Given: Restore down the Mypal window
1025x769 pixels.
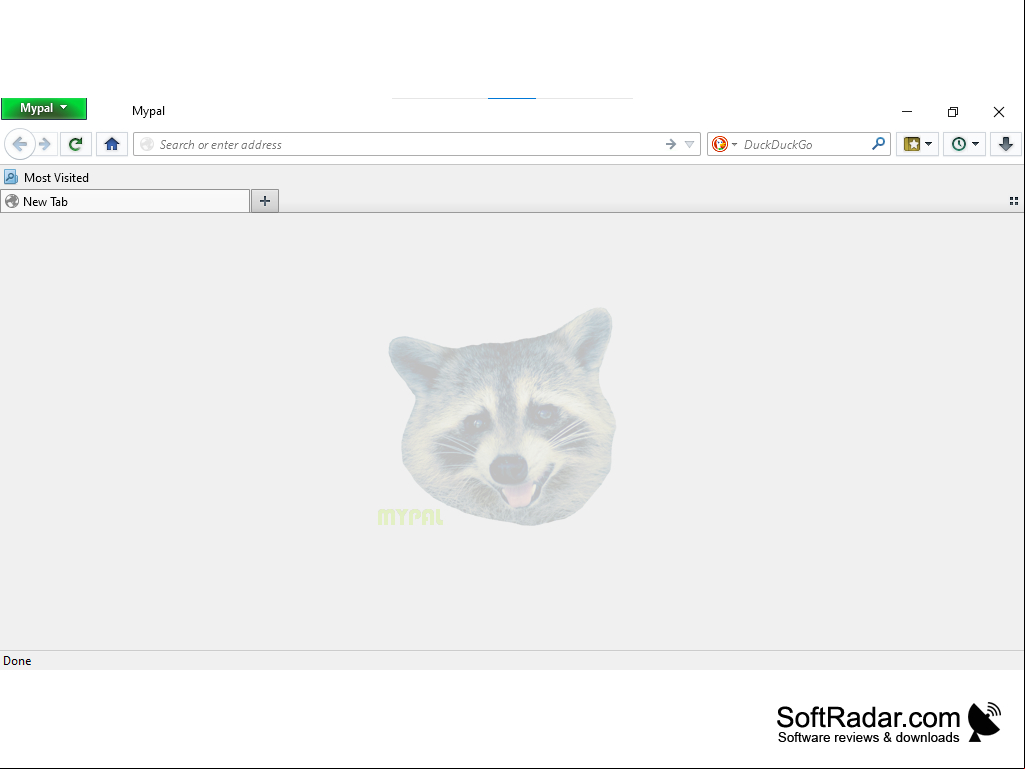Looking at the screenshot, I should pos(953,112).
